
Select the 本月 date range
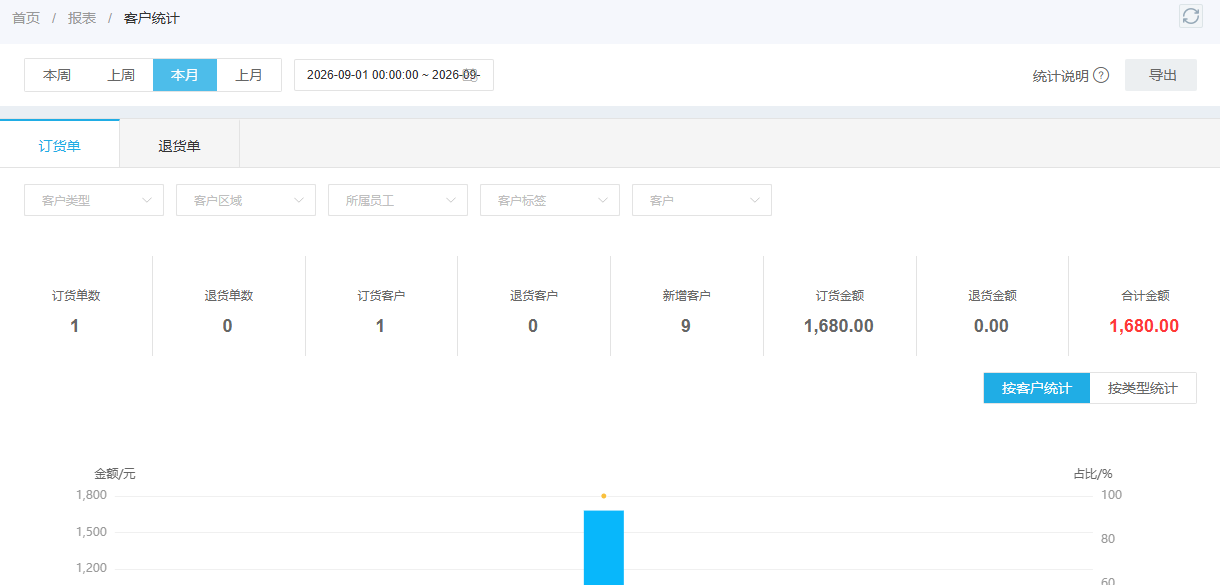point(185,75)
